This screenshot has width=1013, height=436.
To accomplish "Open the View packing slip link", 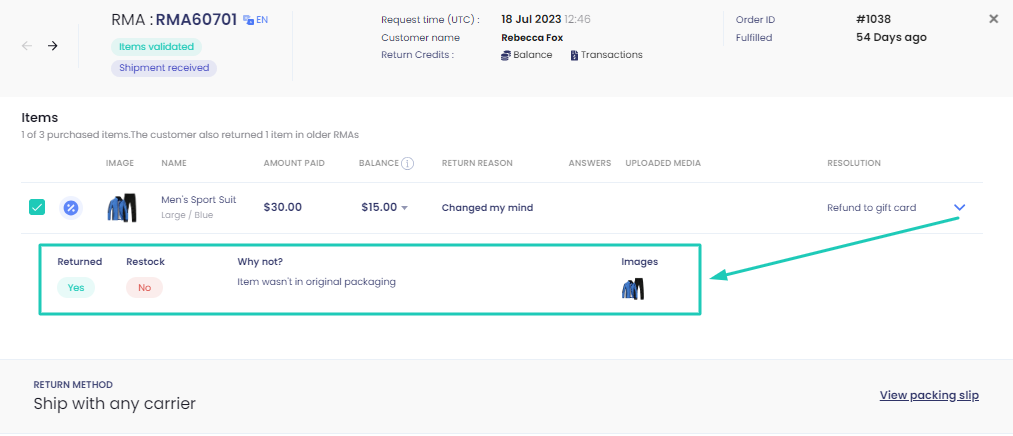I will pyautogui.click(x=929, y=395).
